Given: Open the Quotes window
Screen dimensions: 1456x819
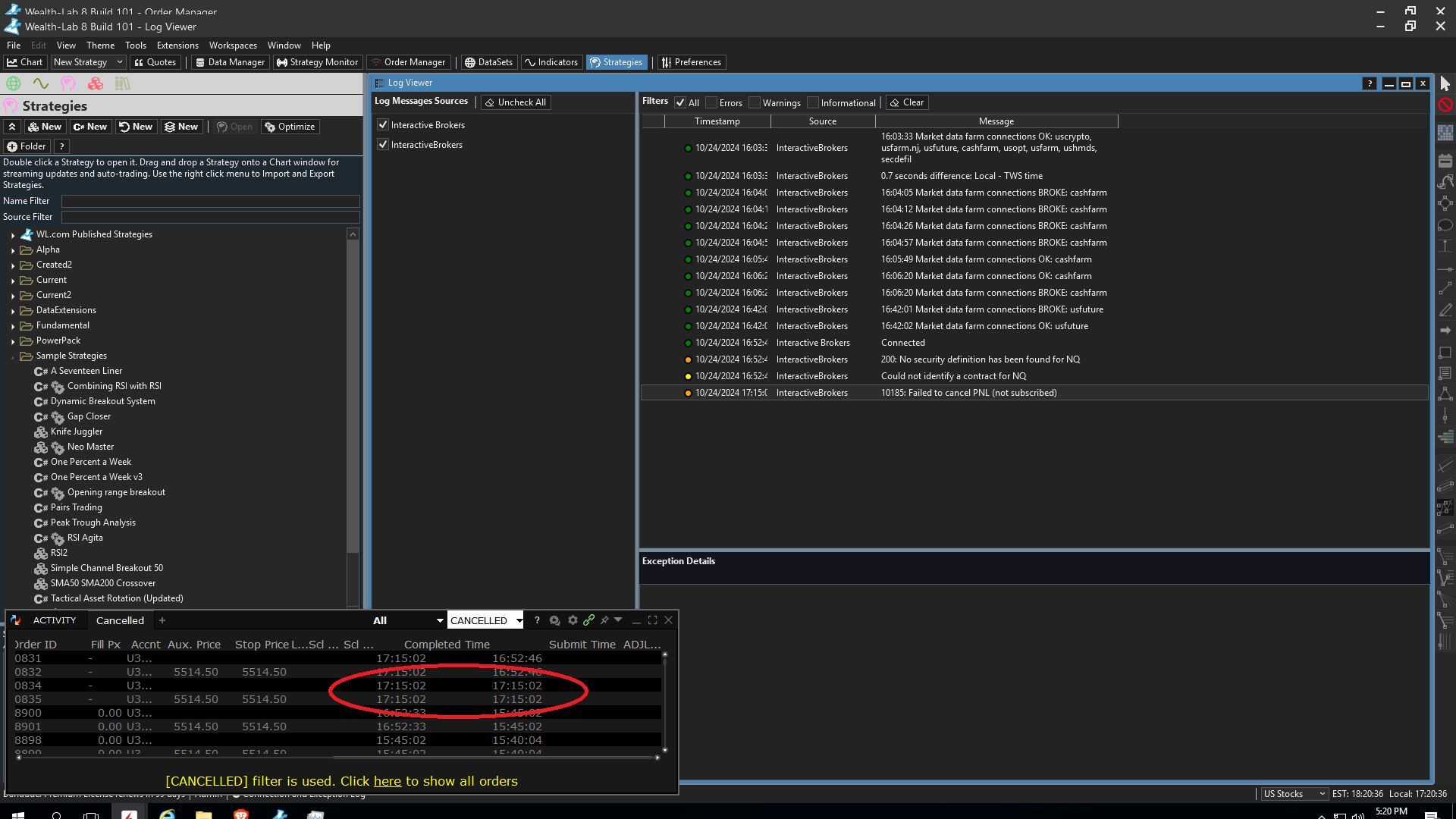Looking at the screenshot, I should click(x=155, y=62).
